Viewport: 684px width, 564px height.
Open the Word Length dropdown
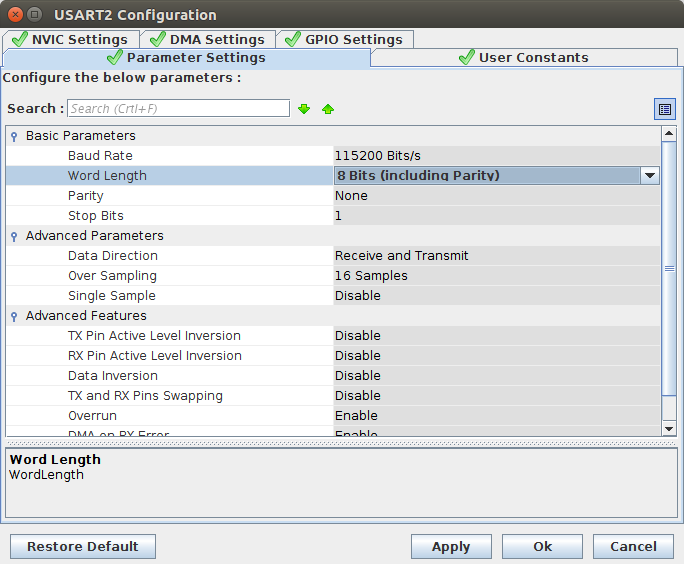(649, 176)
